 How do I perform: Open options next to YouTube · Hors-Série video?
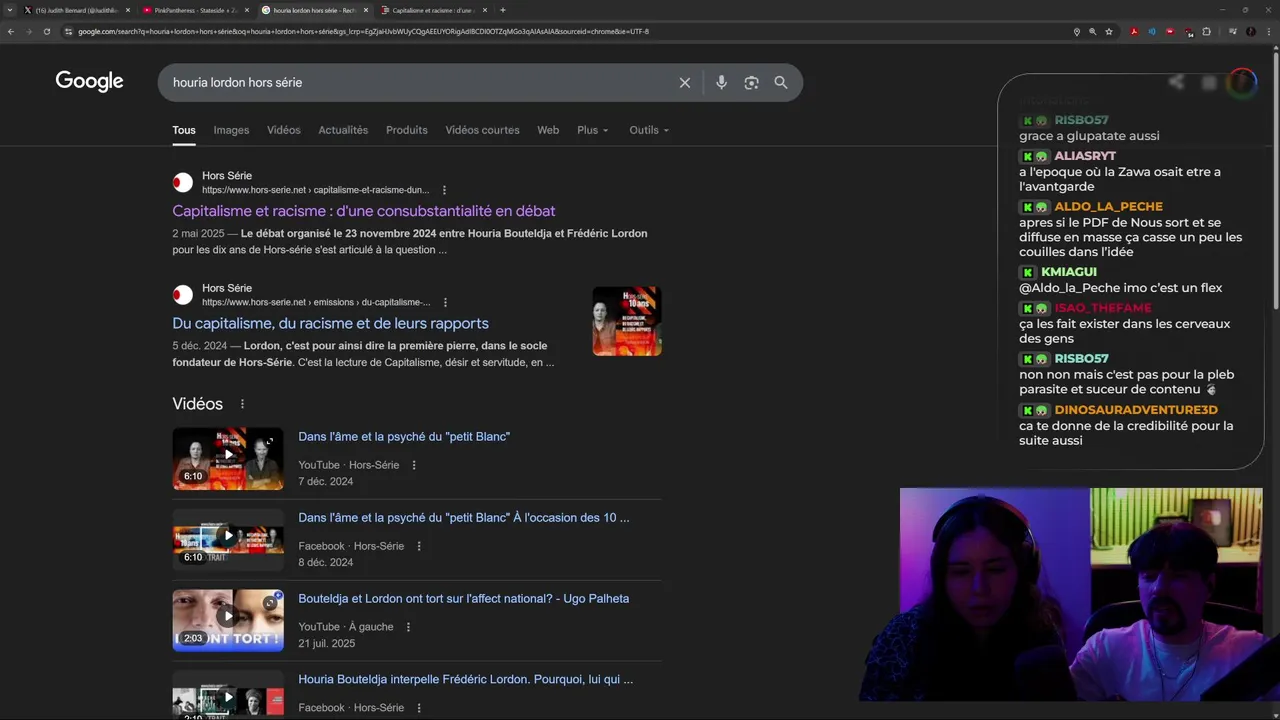coord(414,465)
